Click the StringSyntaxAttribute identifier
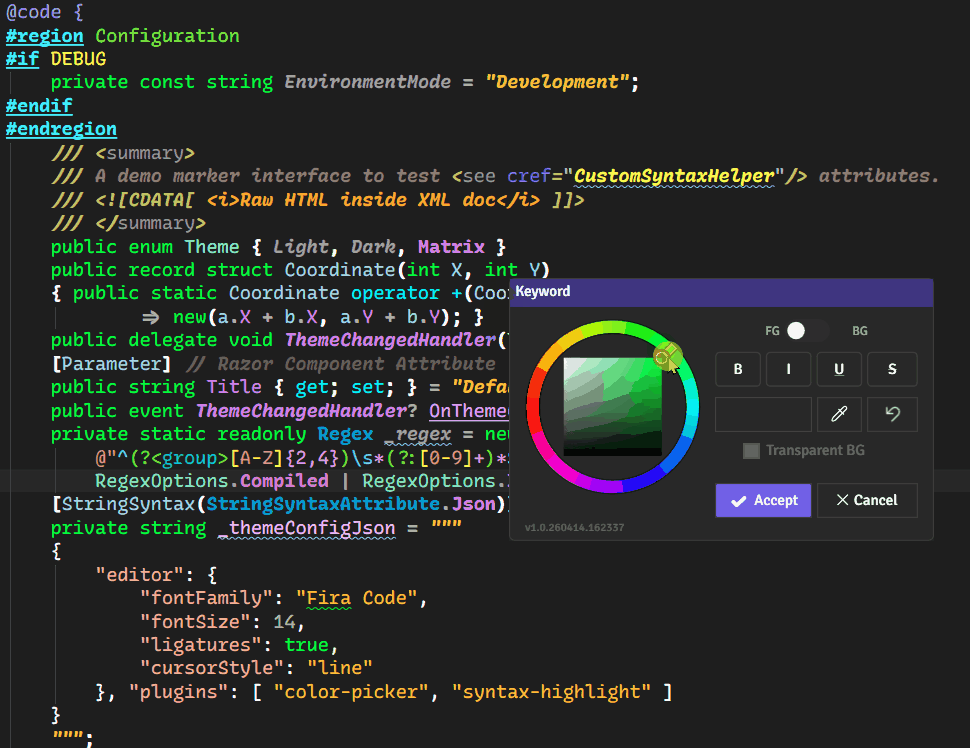970x748 pixels. [323, 504]
